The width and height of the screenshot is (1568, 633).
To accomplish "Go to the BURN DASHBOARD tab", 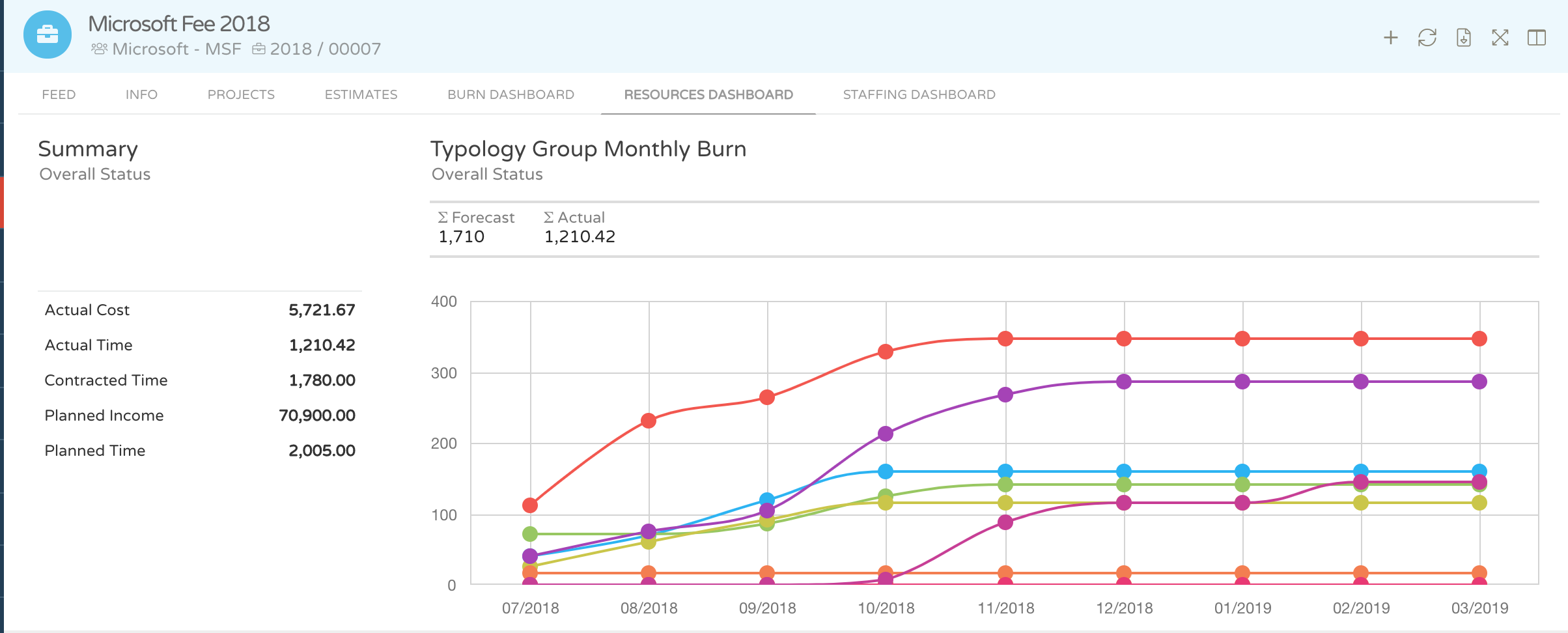I will [x=511, y=94].
